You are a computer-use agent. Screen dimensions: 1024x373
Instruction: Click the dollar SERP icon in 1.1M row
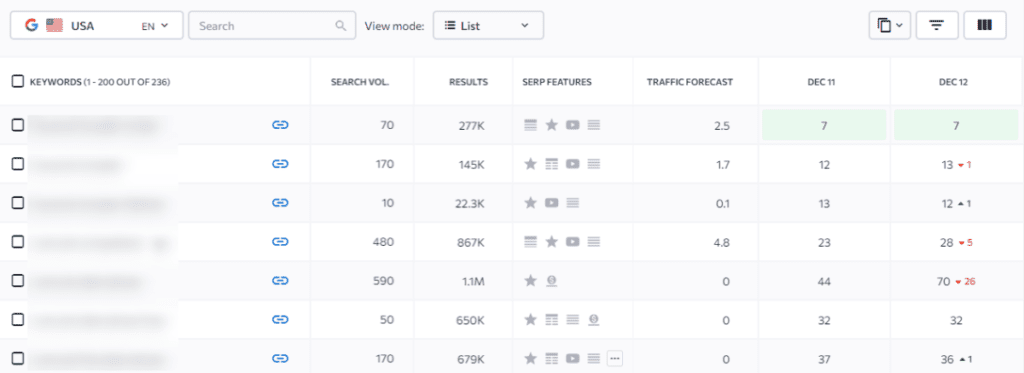[x=552, y=281]
